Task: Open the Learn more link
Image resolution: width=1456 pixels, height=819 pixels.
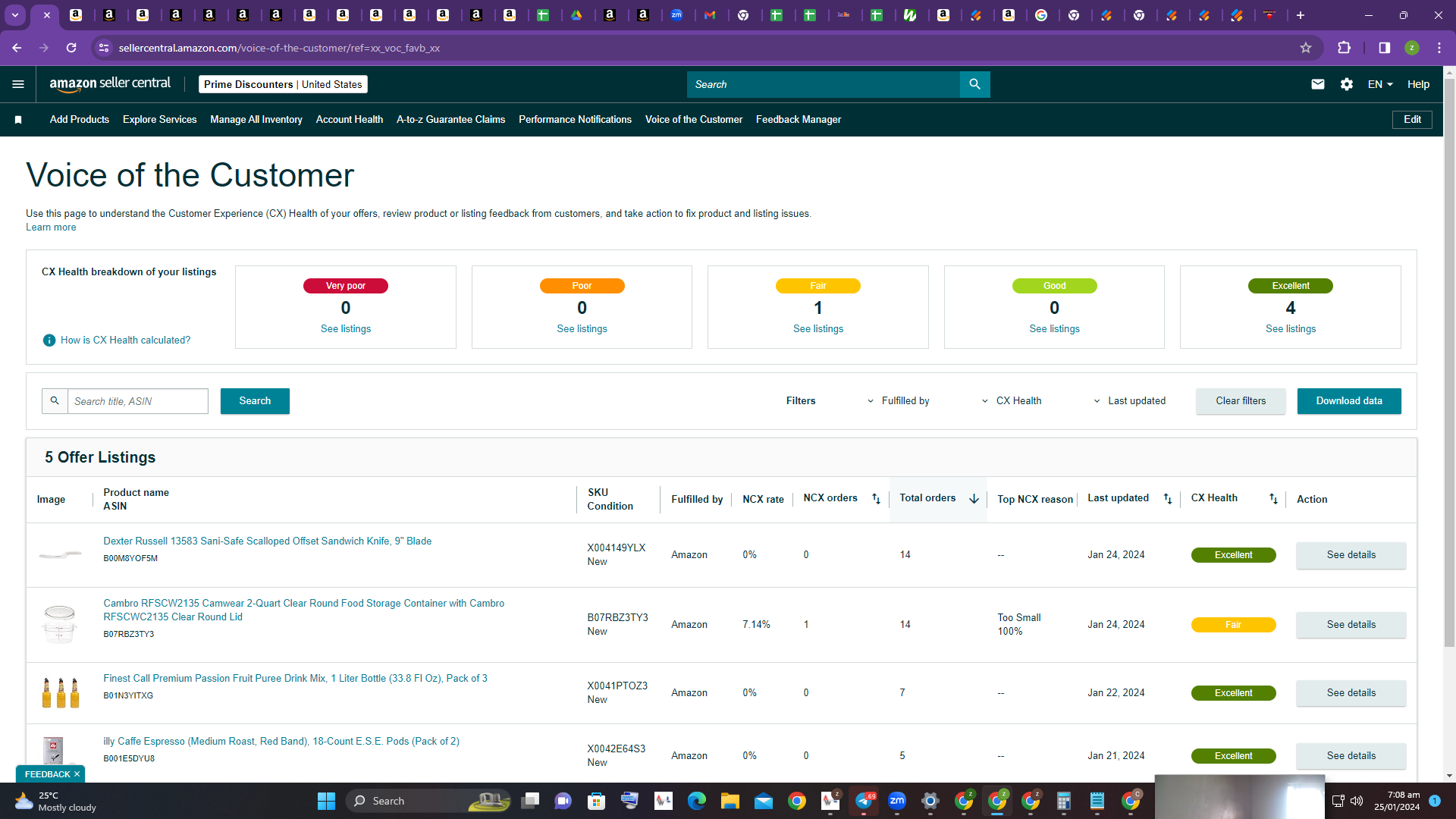Action: (x=51, y=227)
